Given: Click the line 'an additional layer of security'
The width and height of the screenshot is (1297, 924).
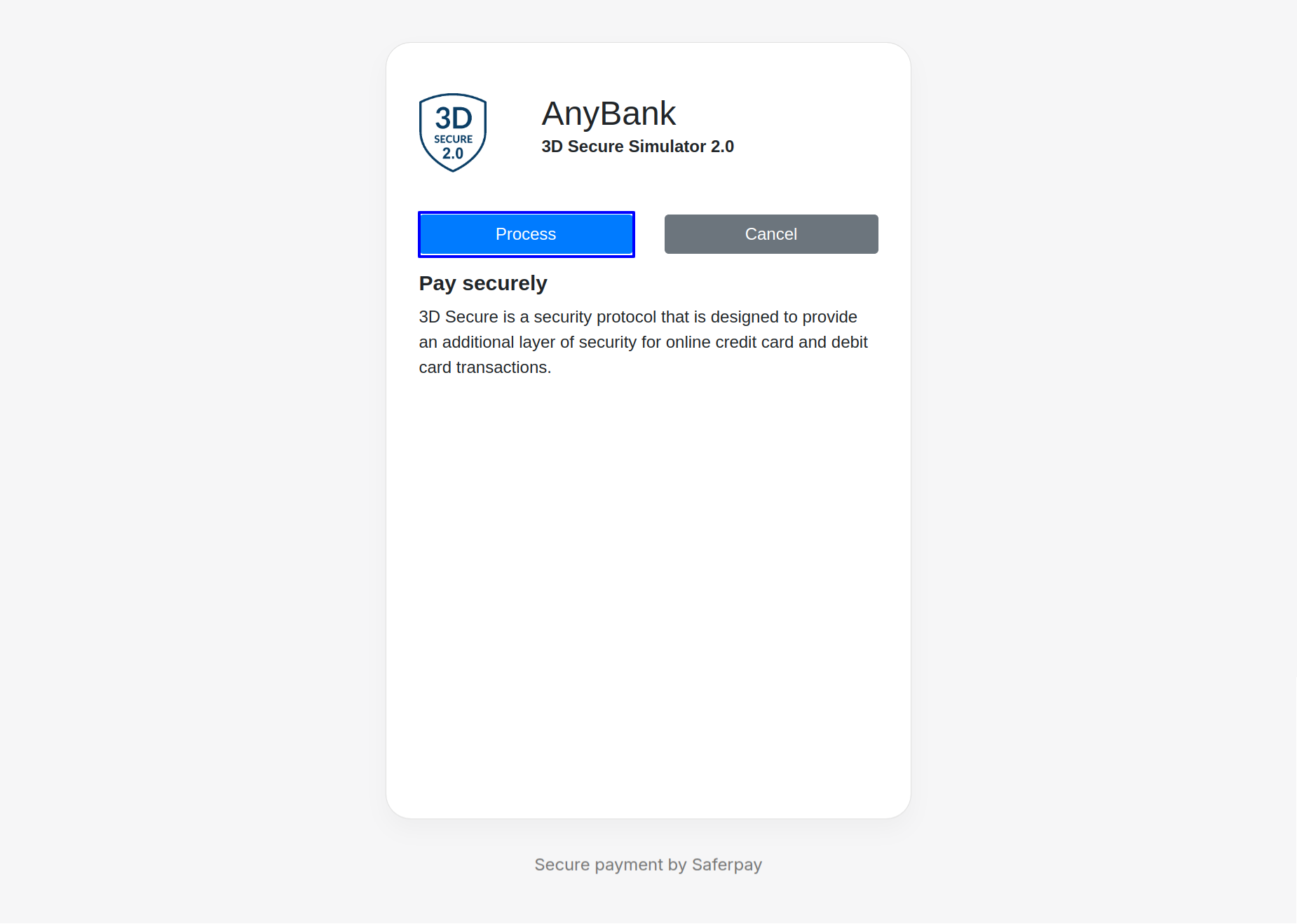Looking at the screenshot, I should tap(643, 342).
